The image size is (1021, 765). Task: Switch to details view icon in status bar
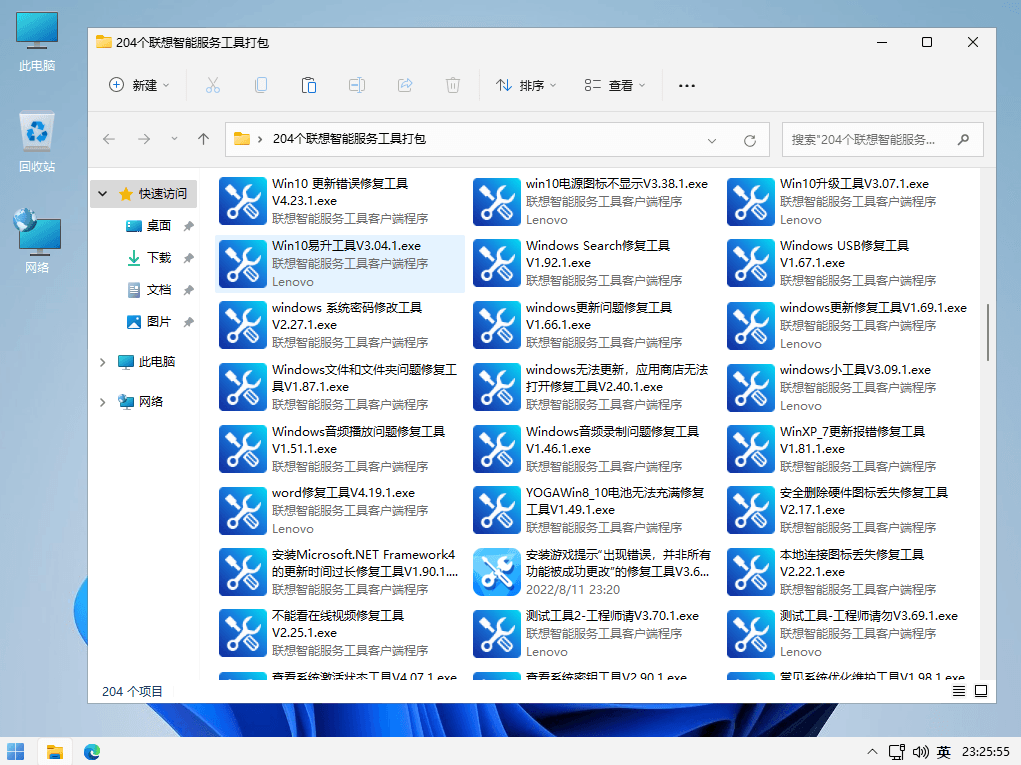point(958,691)
